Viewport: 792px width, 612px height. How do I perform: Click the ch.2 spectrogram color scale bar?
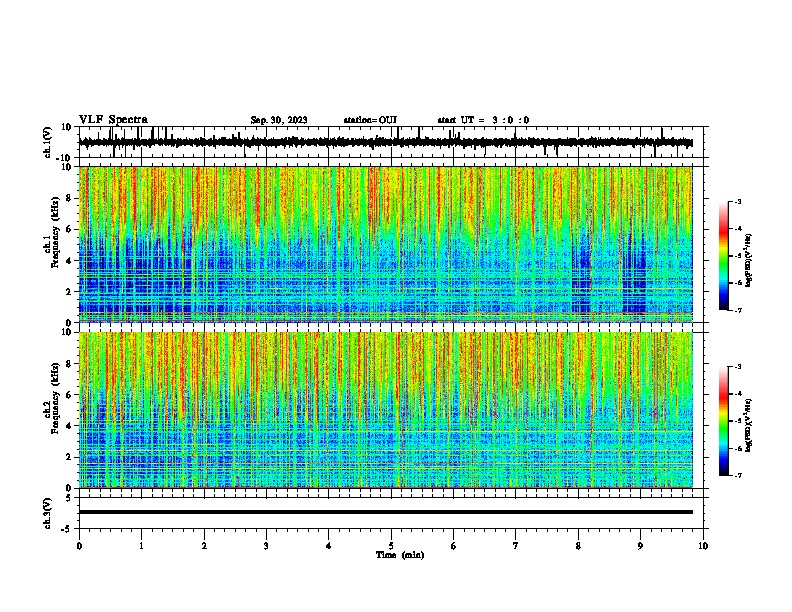click(724, 421)
